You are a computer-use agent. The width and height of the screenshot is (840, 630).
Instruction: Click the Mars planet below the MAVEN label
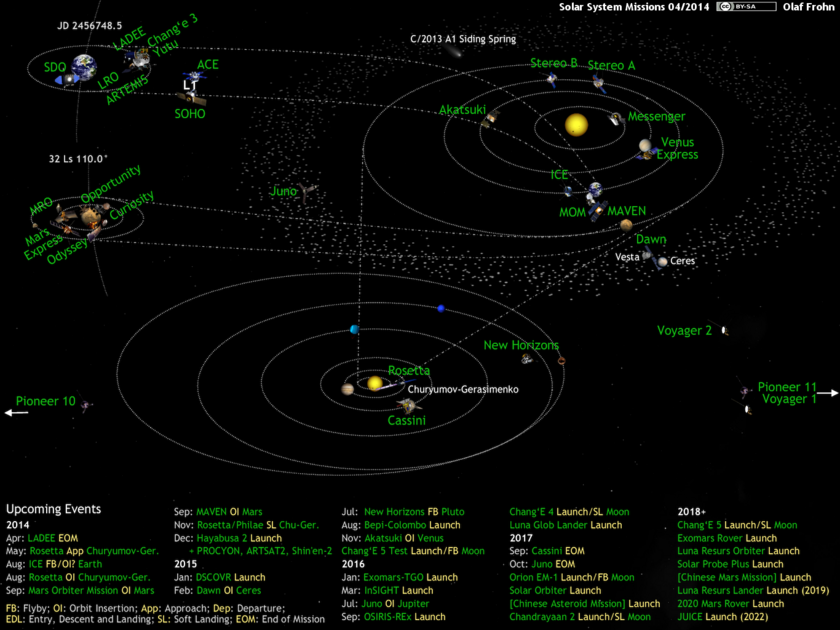(x=626, y=225)
